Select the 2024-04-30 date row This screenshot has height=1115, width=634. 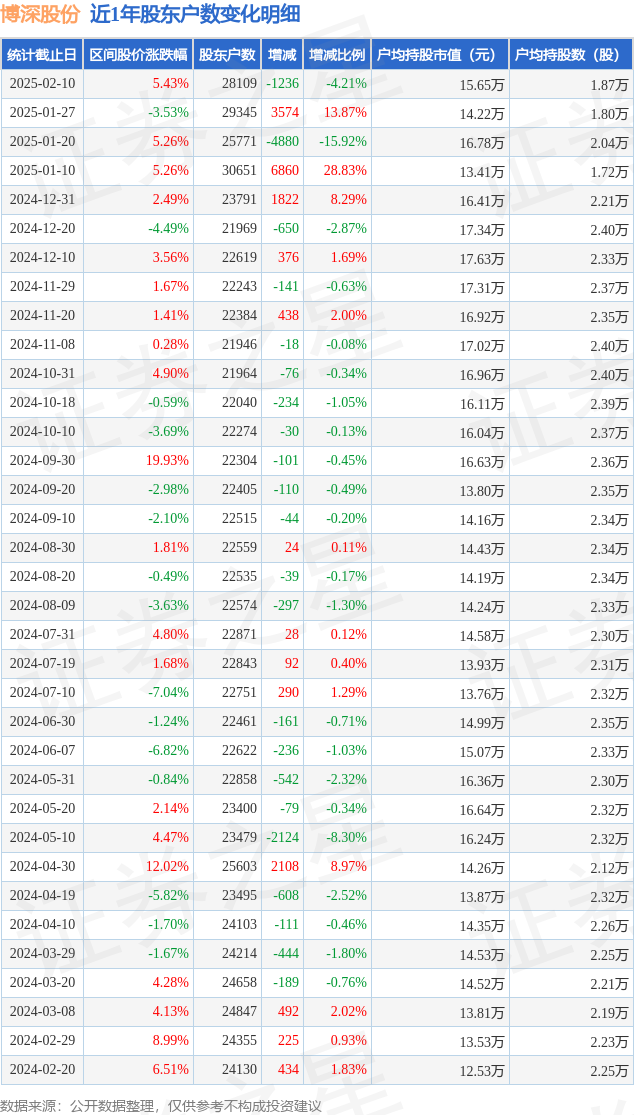(x=42, y=867)
